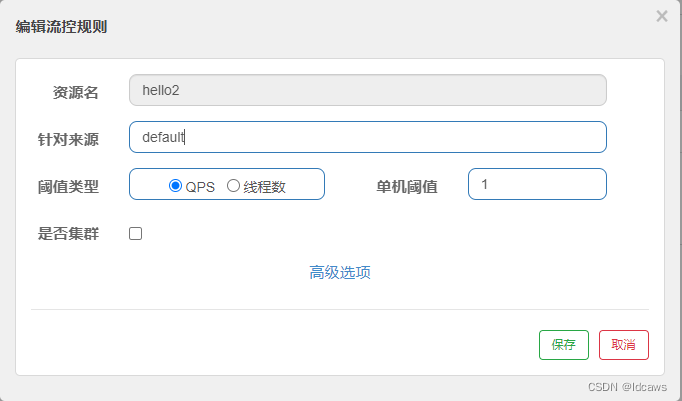
Task: Click the 资源名 label
Action: click(x=76, y=93)
